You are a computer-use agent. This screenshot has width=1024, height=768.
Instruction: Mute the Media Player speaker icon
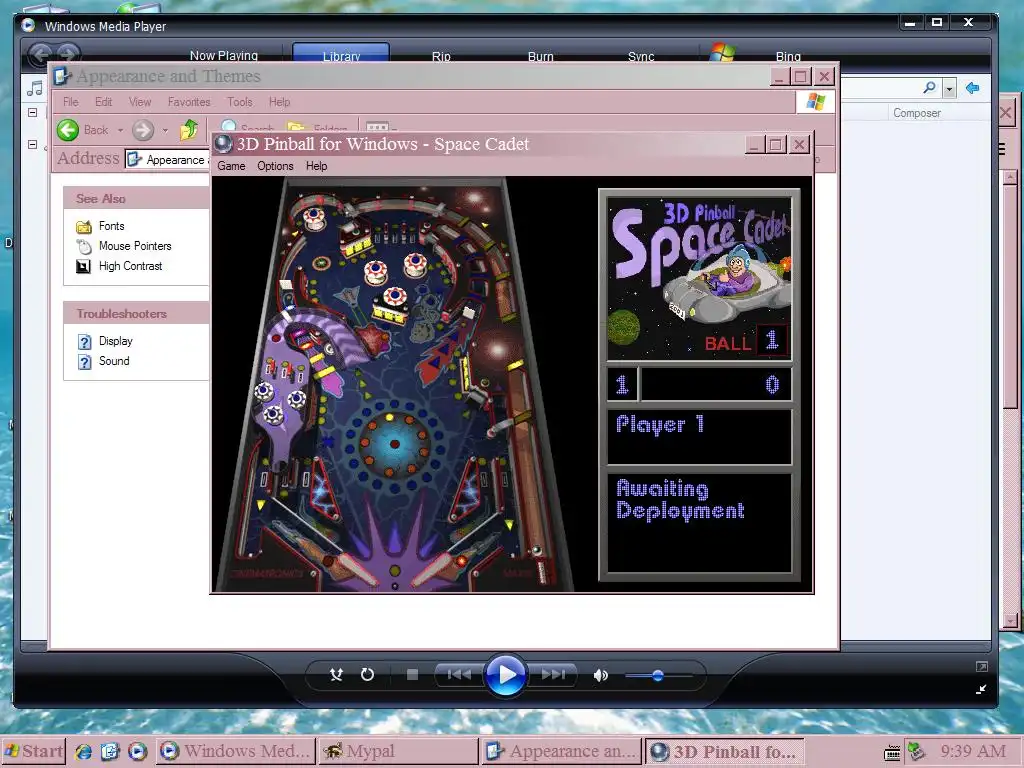click(600, 675)
